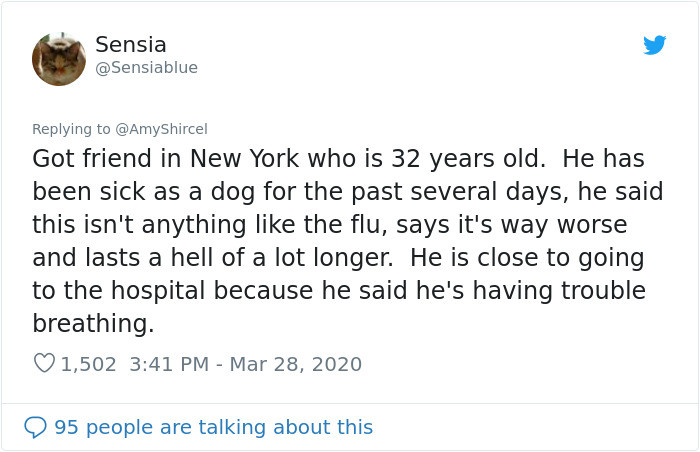Click the line 'this isn't anything like the flu'
Screen dimensions: 700x452
tap(330, 225)
